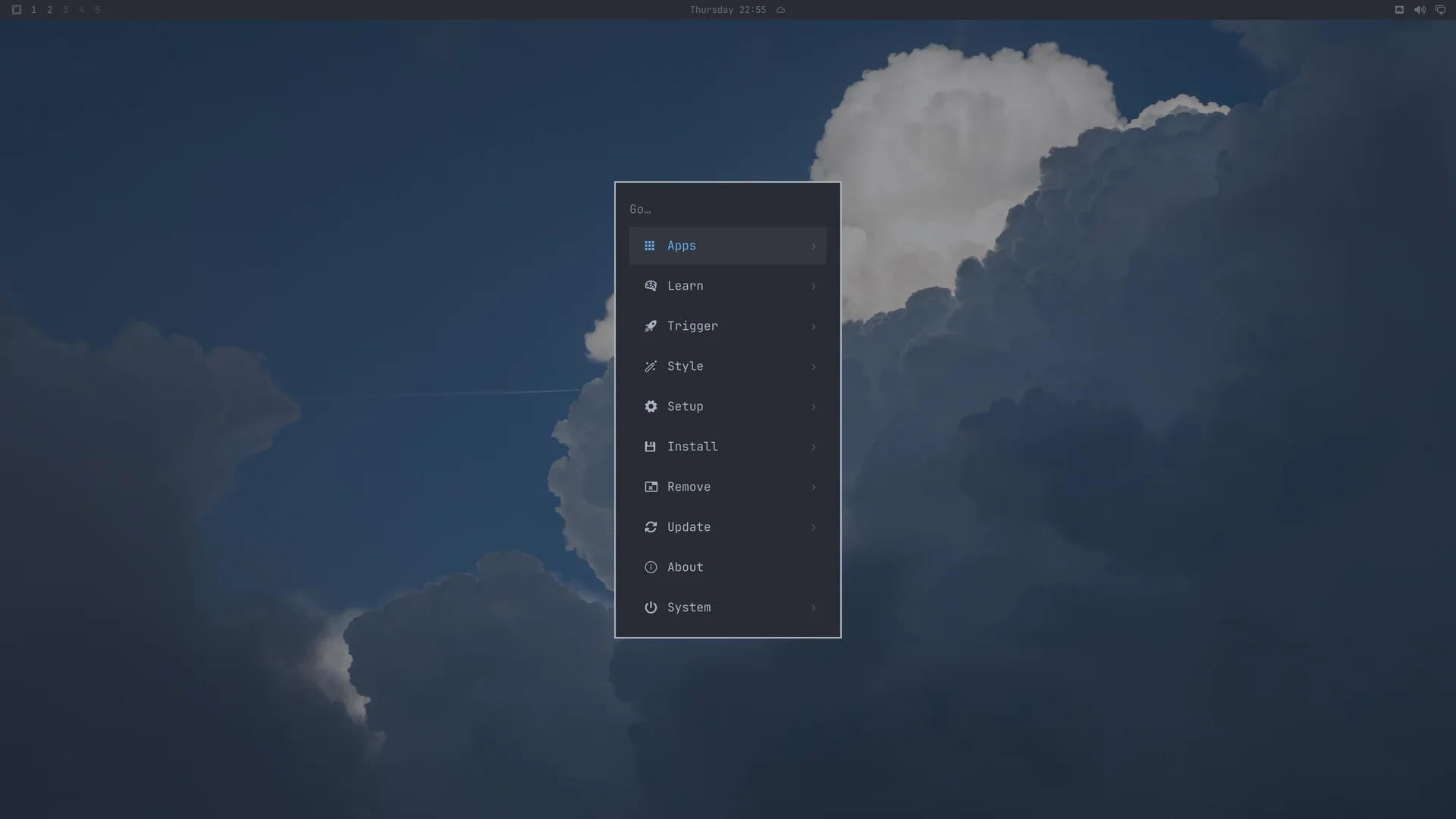Click the volume icon in top bar
This screenshot has width=1456, height=819.
[1420, 10]
